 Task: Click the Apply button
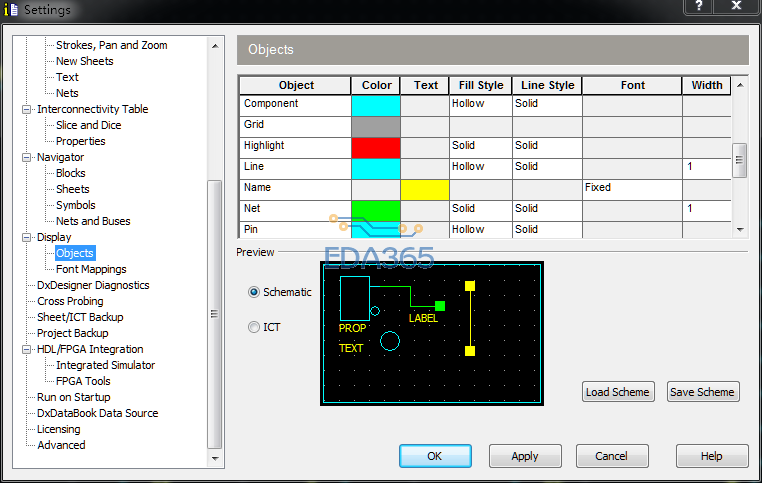(x=525, y=456)
